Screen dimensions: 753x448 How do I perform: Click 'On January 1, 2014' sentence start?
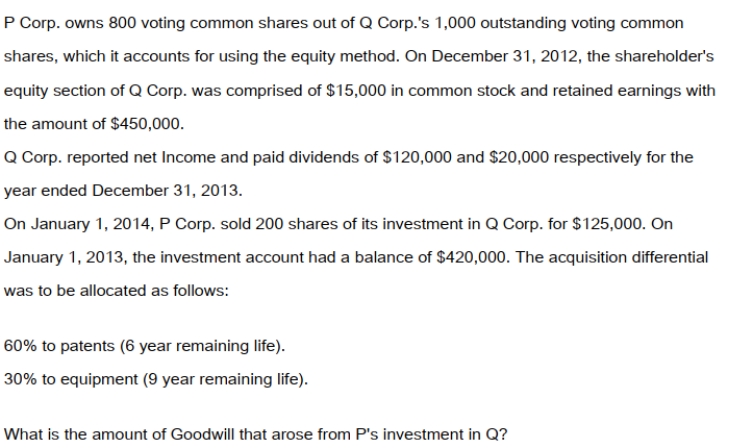pyautogui.click(x=79, y=224)
